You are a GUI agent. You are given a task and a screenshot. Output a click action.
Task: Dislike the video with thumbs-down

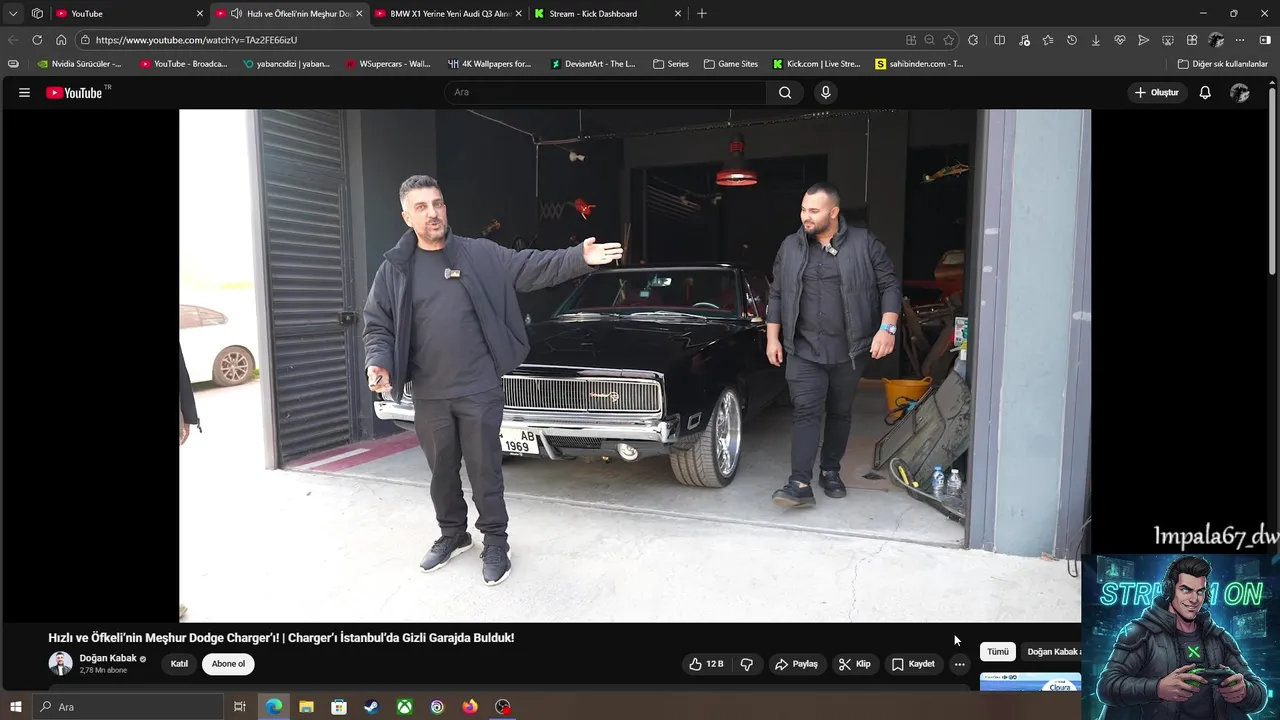pos(746,664)
